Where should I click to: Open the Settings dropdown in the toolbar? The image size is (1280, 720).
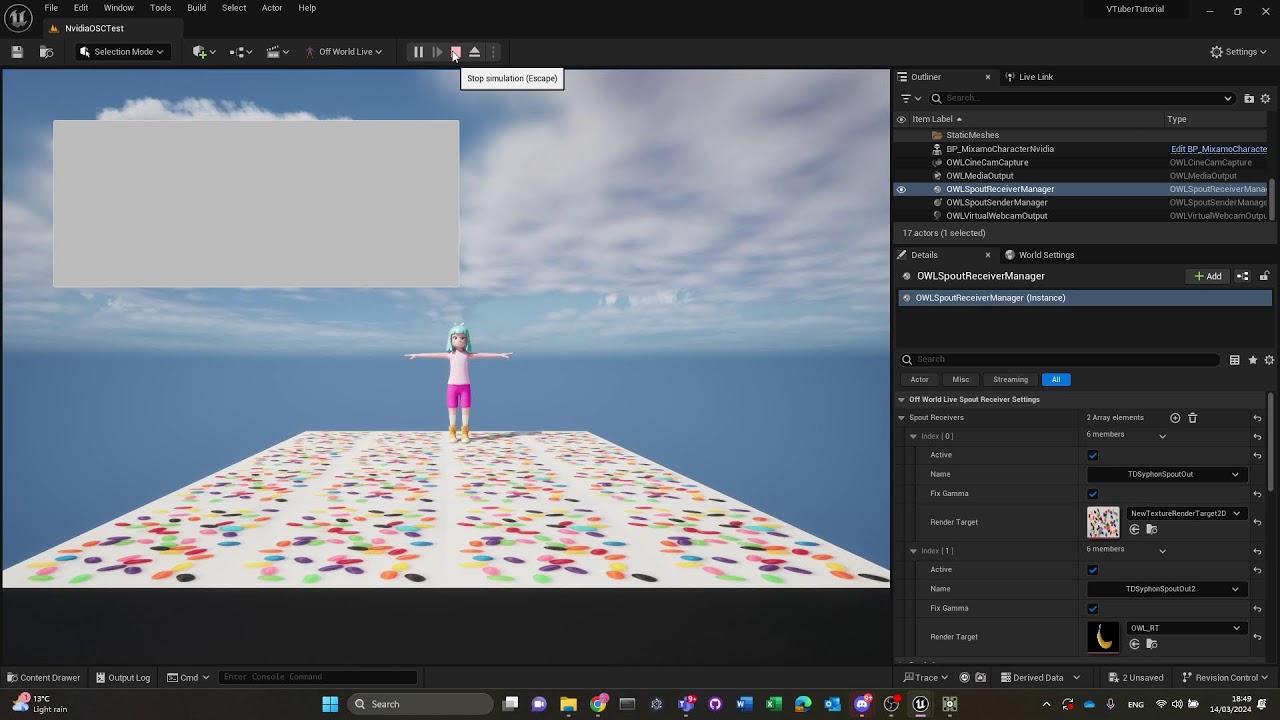[x=1238, y=52]
